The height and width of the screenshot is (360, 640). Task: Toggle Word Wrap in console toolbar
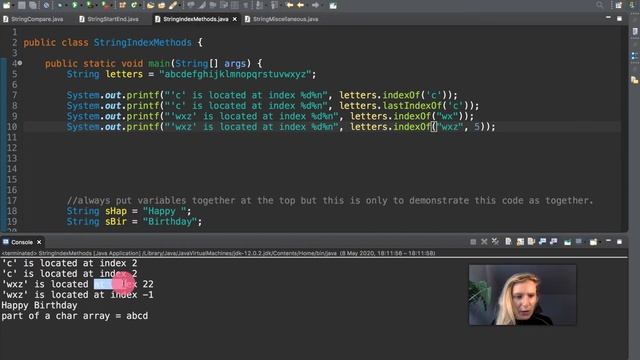(531, 242)
